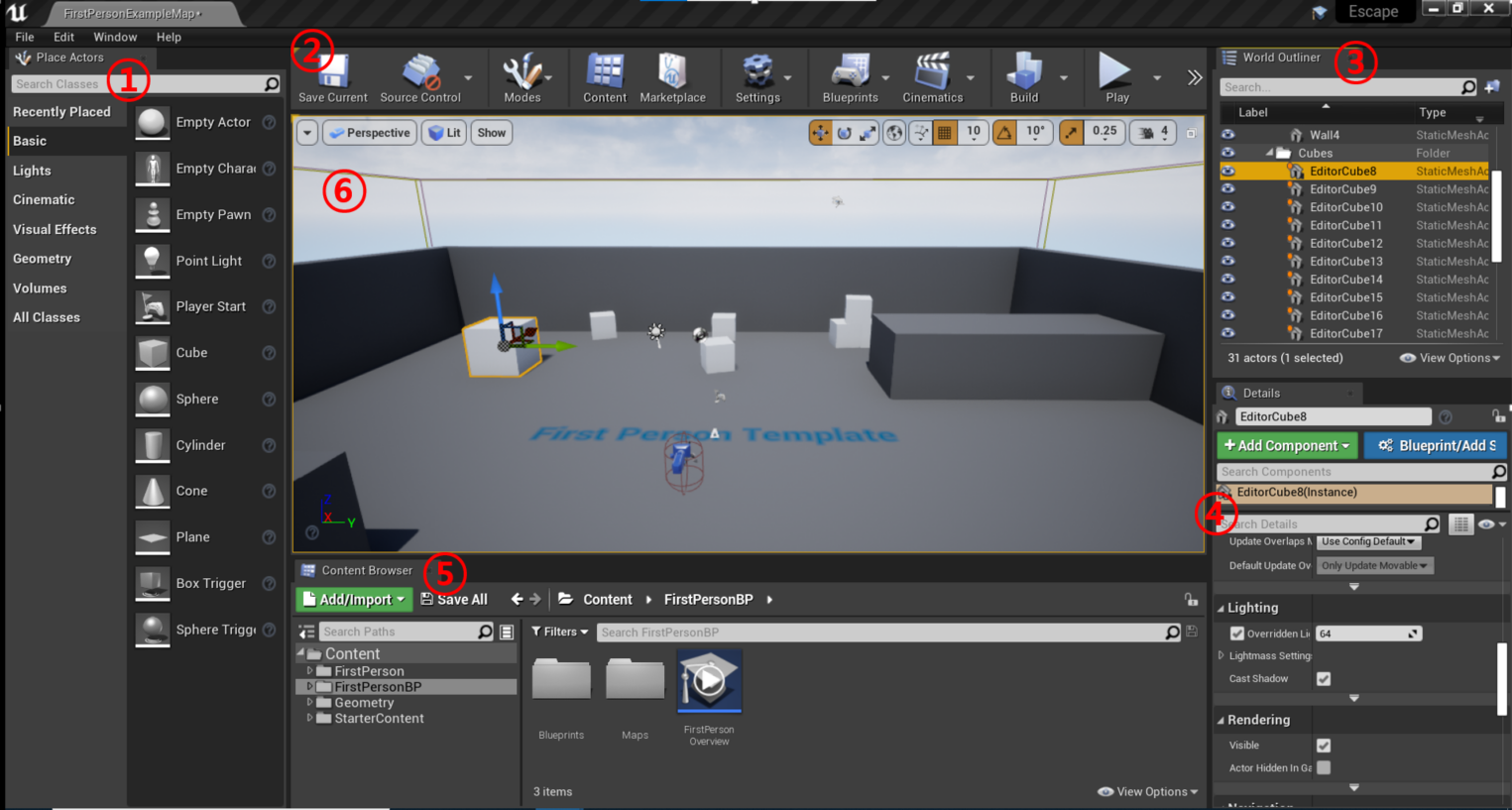Select the translate gizmo mode icon
The image size is (1512, 810).
(x=820, y=133)
